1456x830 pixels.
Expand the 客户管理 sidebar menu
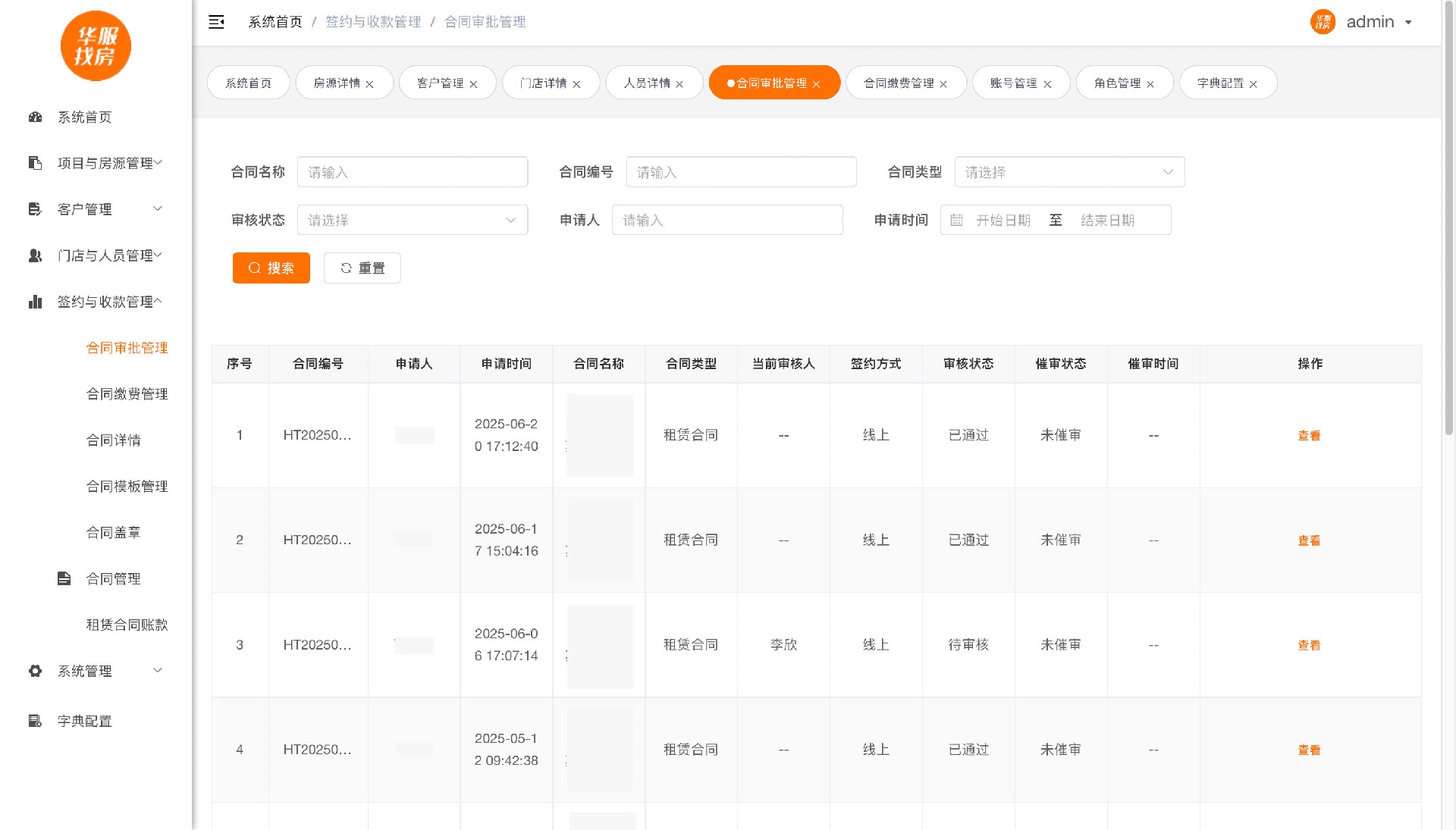[x=158, y=208]
